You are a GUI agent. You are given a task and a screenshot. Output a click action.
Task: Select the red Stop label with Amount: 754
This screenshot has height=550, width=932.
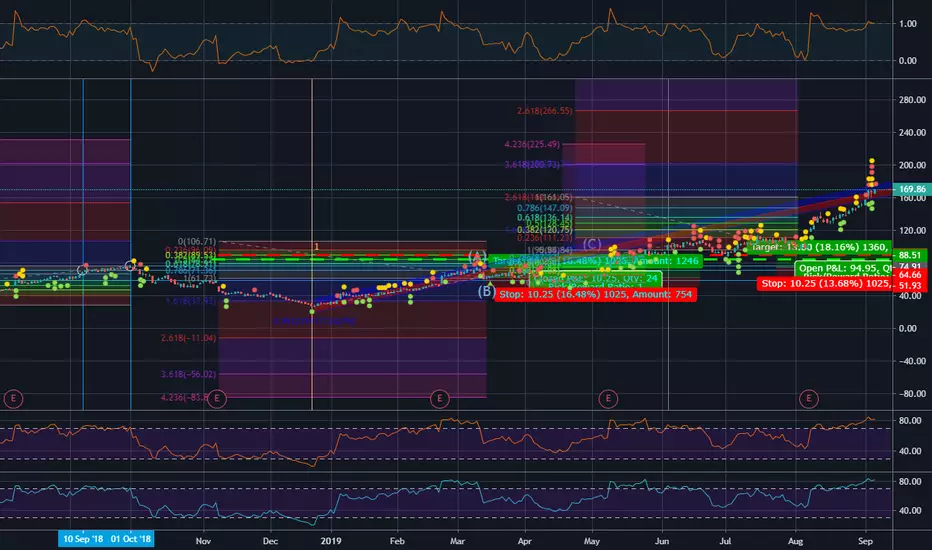pyautogui.click(x=596, y=294)
